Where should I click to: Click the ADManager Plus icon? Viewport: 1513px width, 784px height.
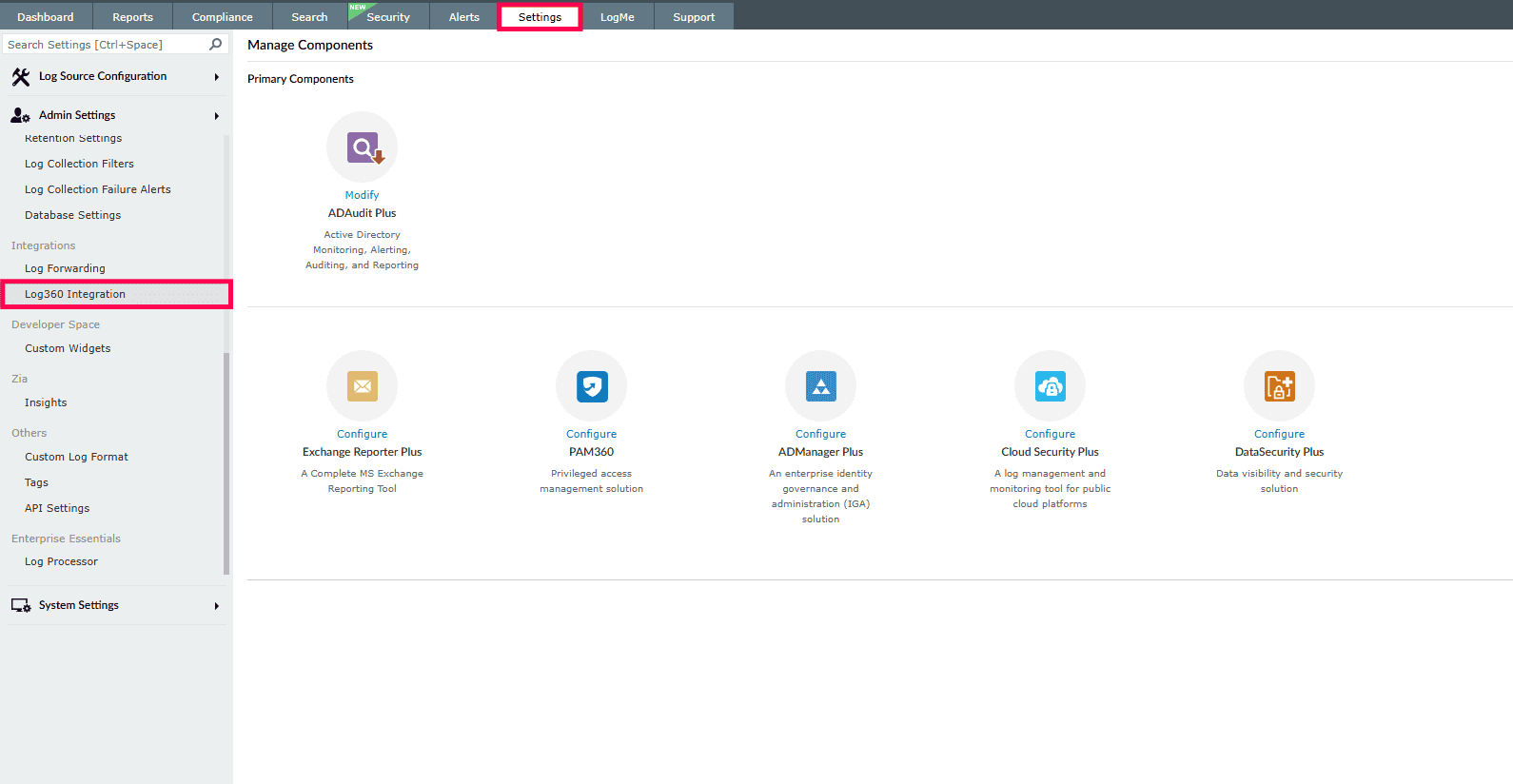click(821, 386)
